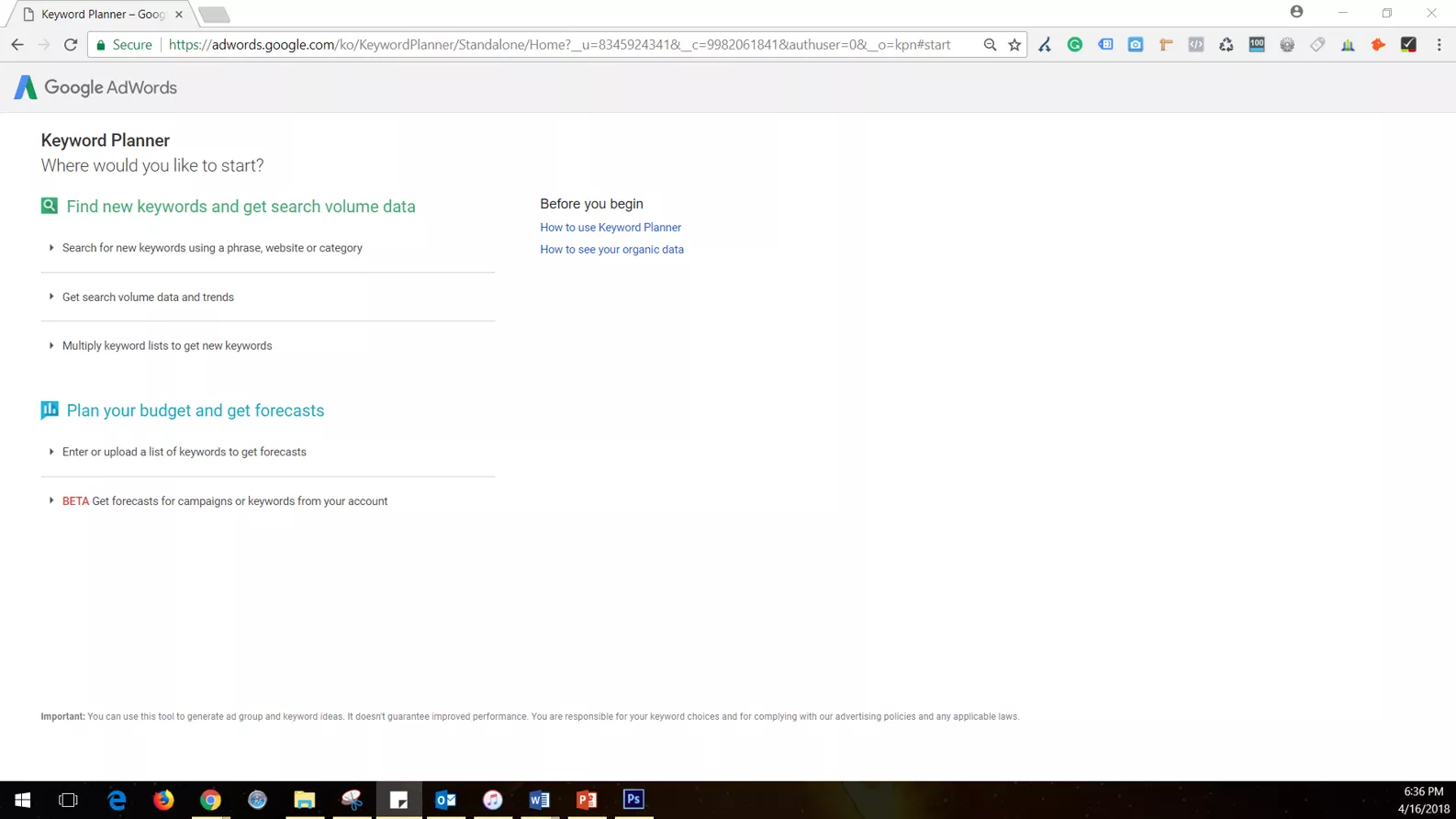
Task: Open the Windows Start menu
Action: (x=23, y=800)
